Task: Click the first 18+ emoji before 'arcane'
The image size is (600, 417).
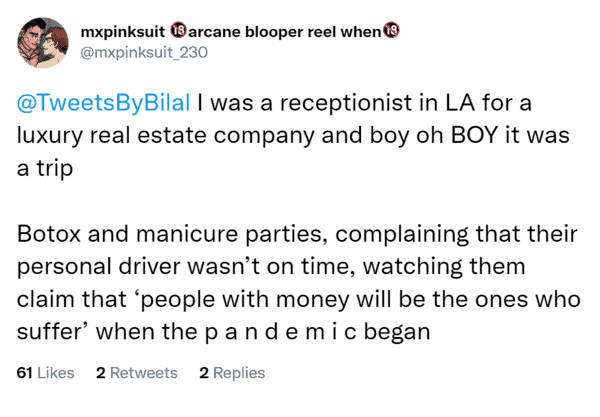Action: click(x=173, y=31)
